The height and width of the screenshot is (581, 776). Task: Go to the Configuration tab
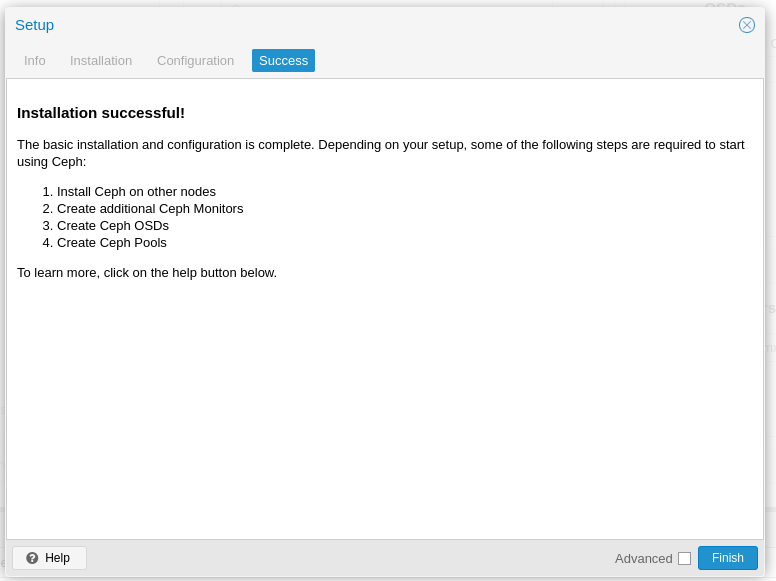(195, 61)
